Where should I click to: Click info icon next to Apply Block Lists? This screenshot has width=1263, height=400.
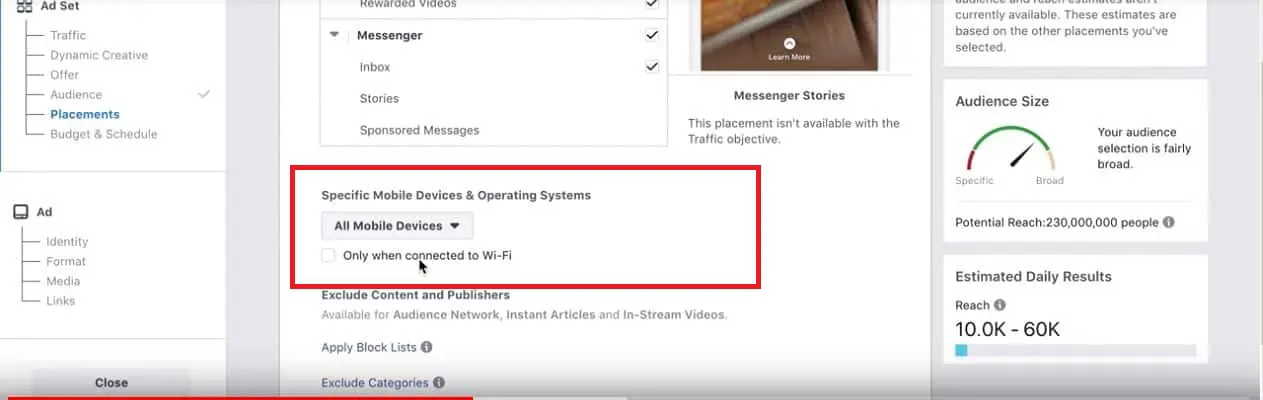pyautogui.click(x=427, y=347)
